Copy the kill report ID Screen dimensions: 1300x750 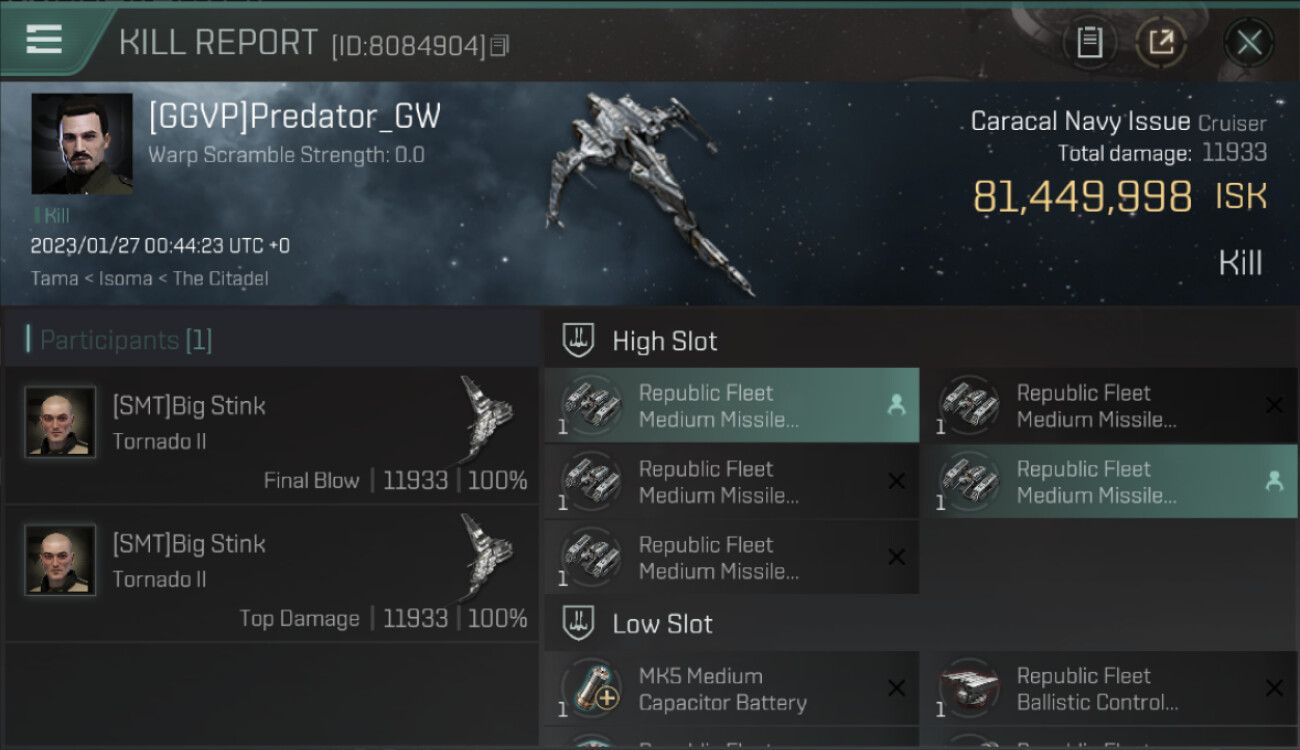[x=500, y=46]
